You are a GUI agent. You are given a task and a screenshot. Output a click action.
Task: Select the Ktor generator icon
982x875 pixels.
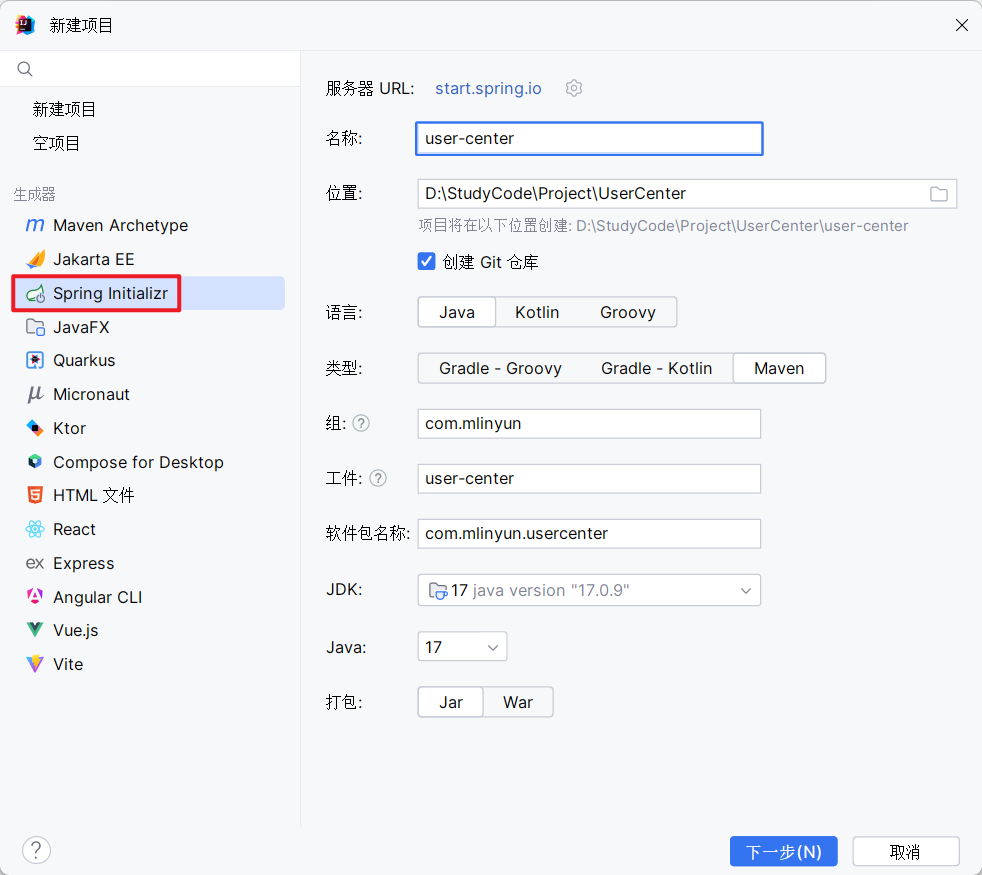coord(35,428)
